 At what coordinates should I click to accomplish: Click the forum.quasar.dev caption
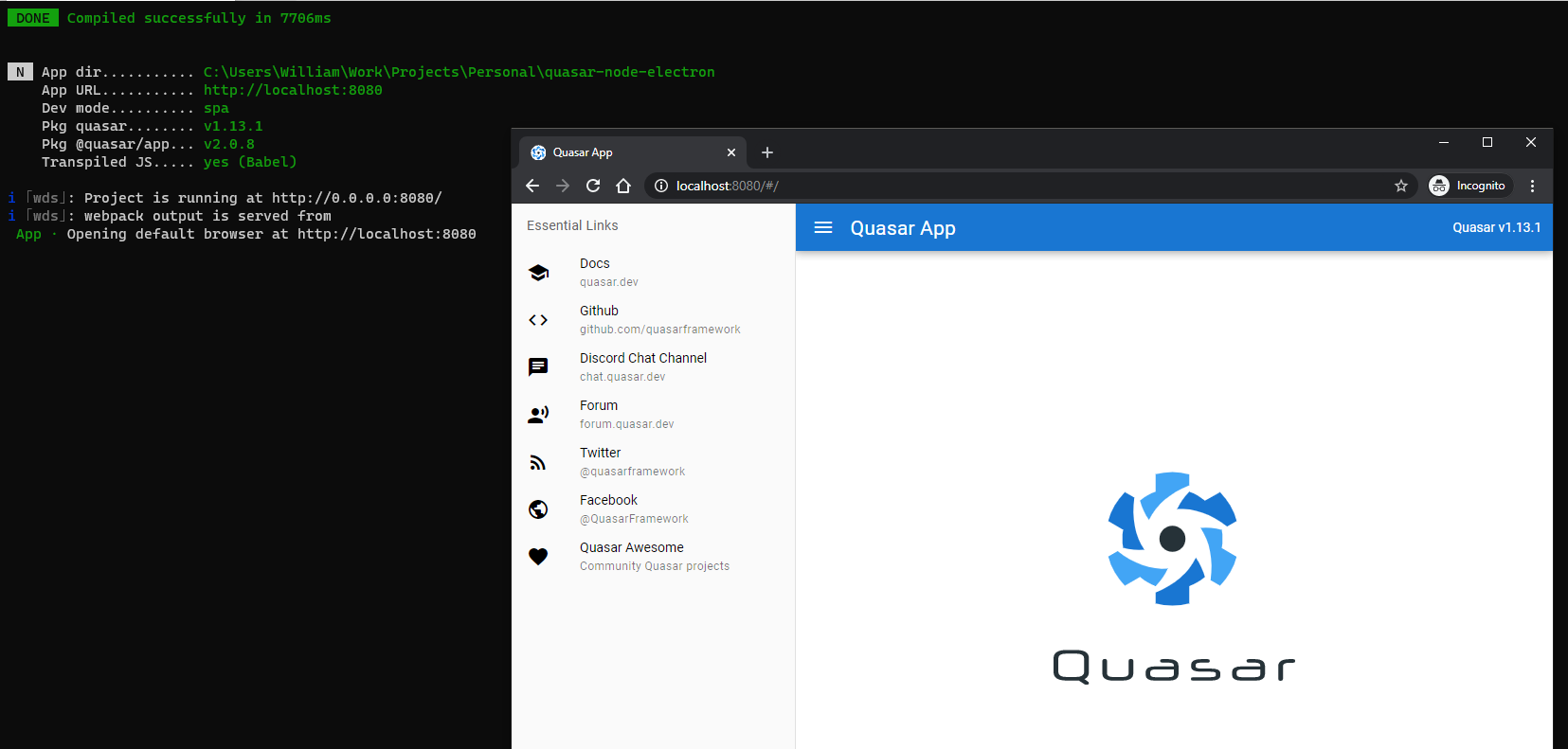click(627, 424)
